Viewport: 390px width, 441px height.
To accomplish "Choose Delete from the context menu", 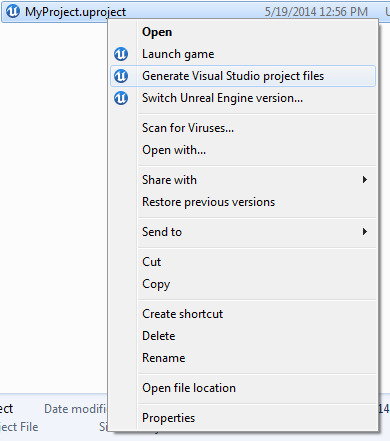I will coord(243,336).
